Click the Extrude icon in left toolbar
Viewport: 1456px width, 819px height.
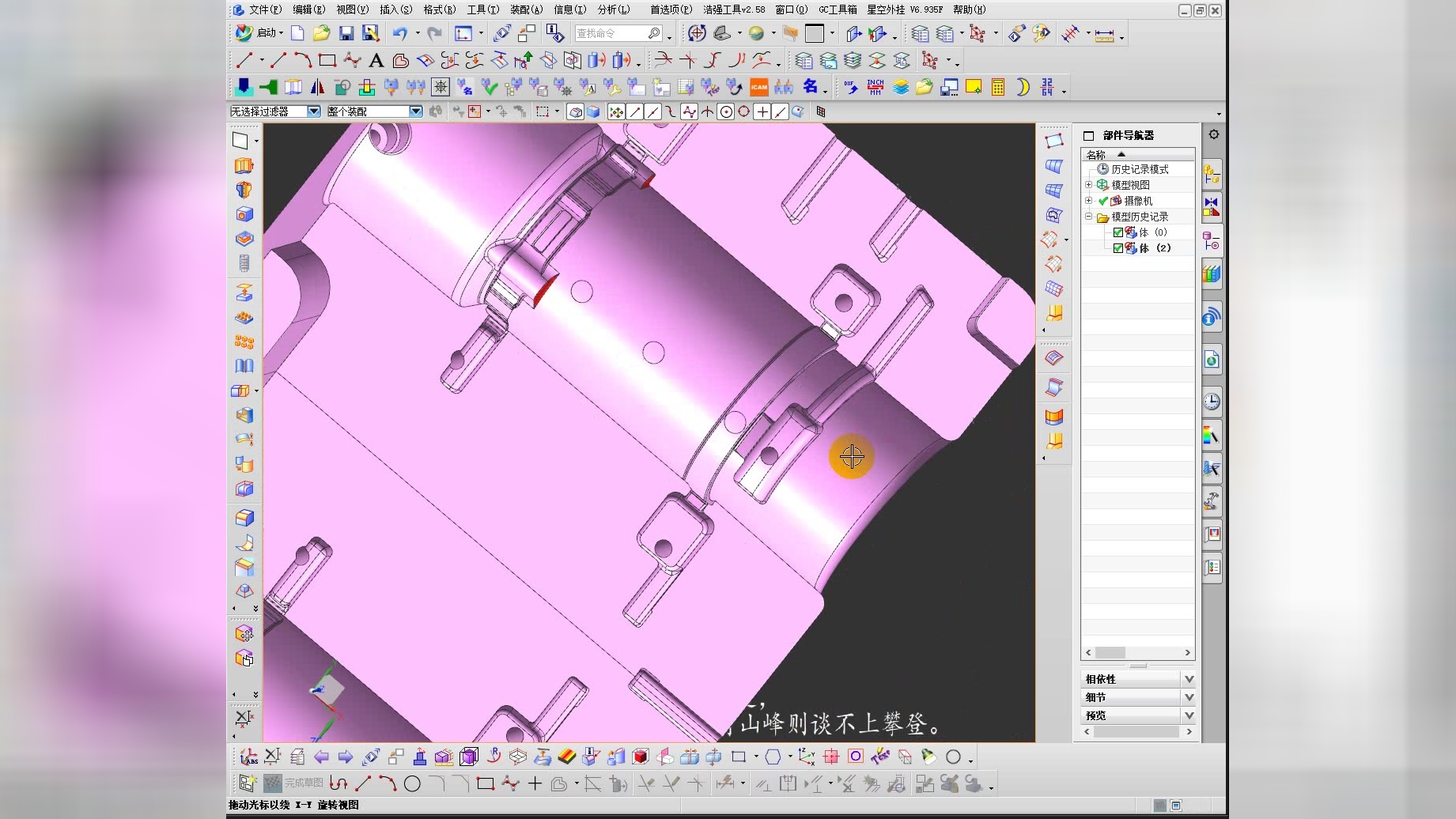tap(244, 165)
